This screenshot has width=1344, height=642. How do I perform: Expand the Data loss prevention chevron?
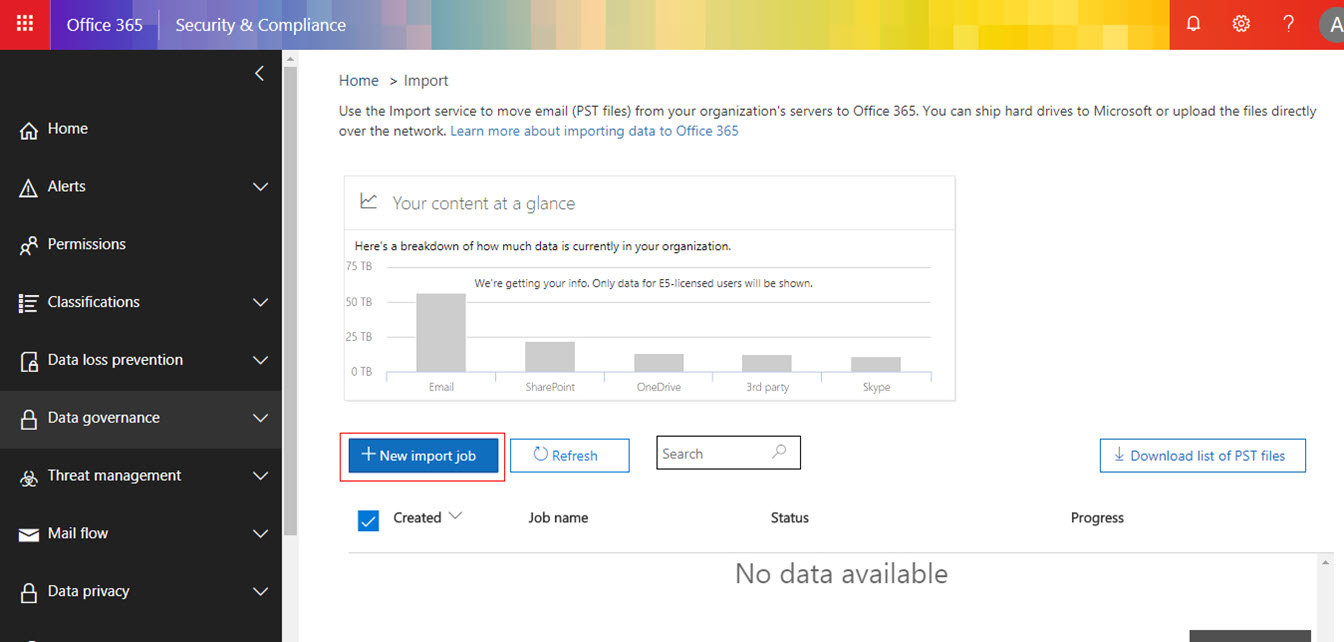[x=261, y=360]
